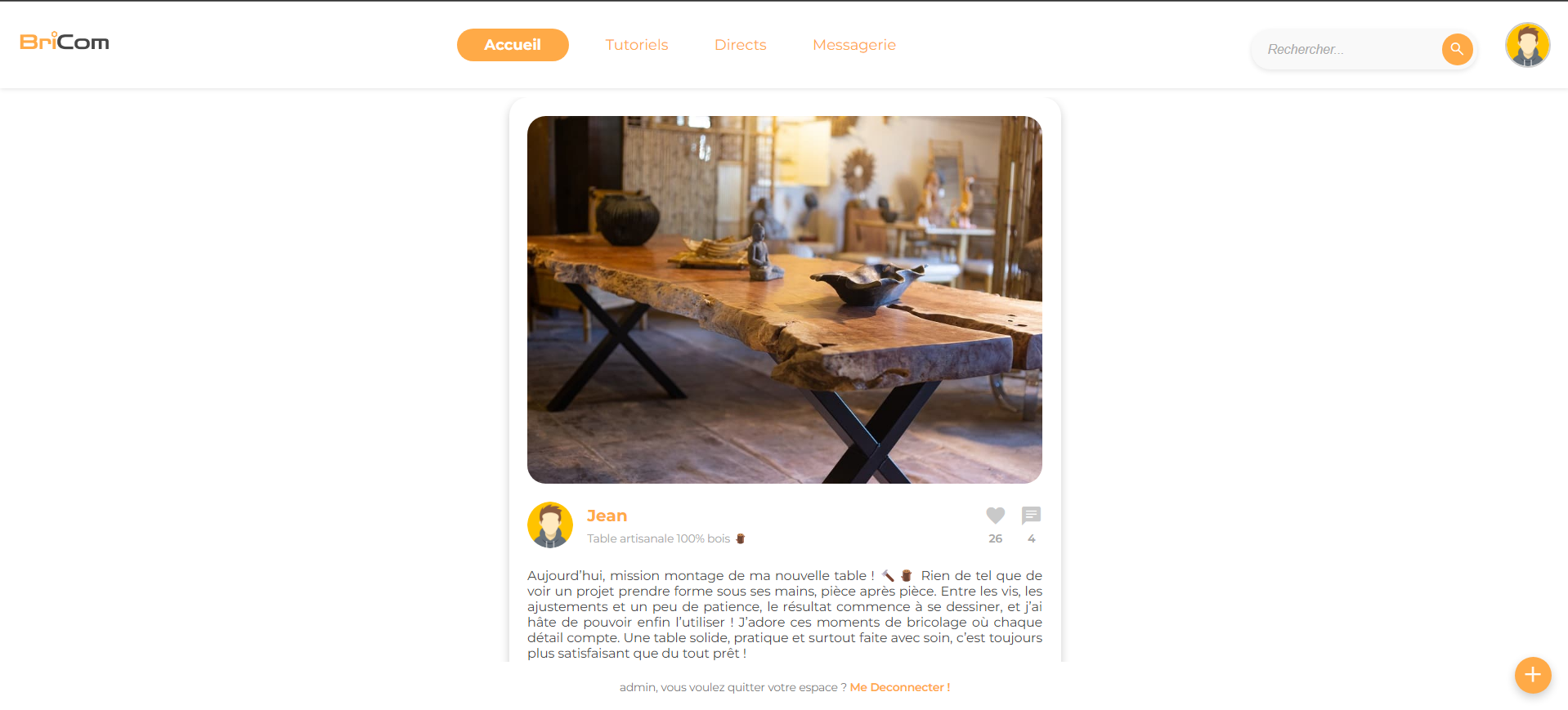Click the like count 26
The height and width of the screenshot is (710, 1568).
[995, 538]
